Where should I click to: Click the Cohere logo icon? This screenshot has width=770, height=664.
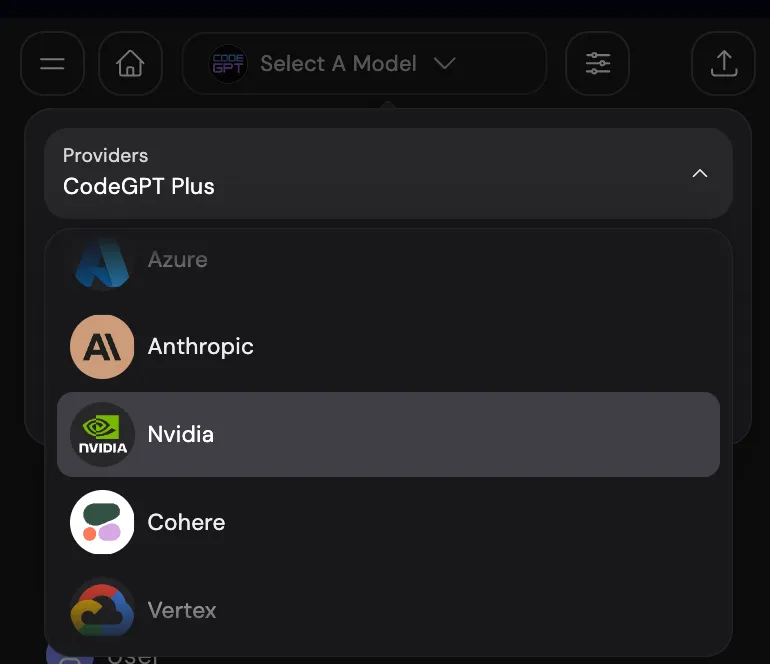102,522
